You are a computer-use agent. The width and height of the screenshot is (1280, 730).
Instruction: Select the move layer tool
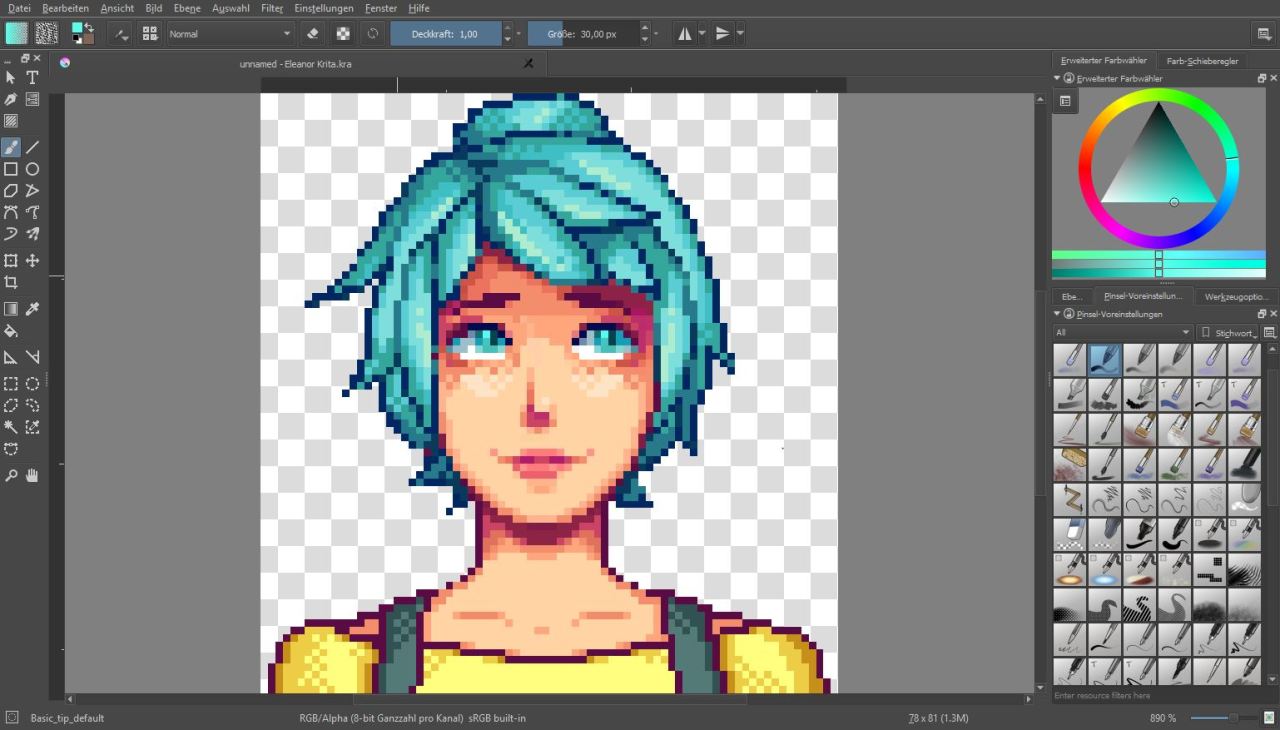[32, 261]
